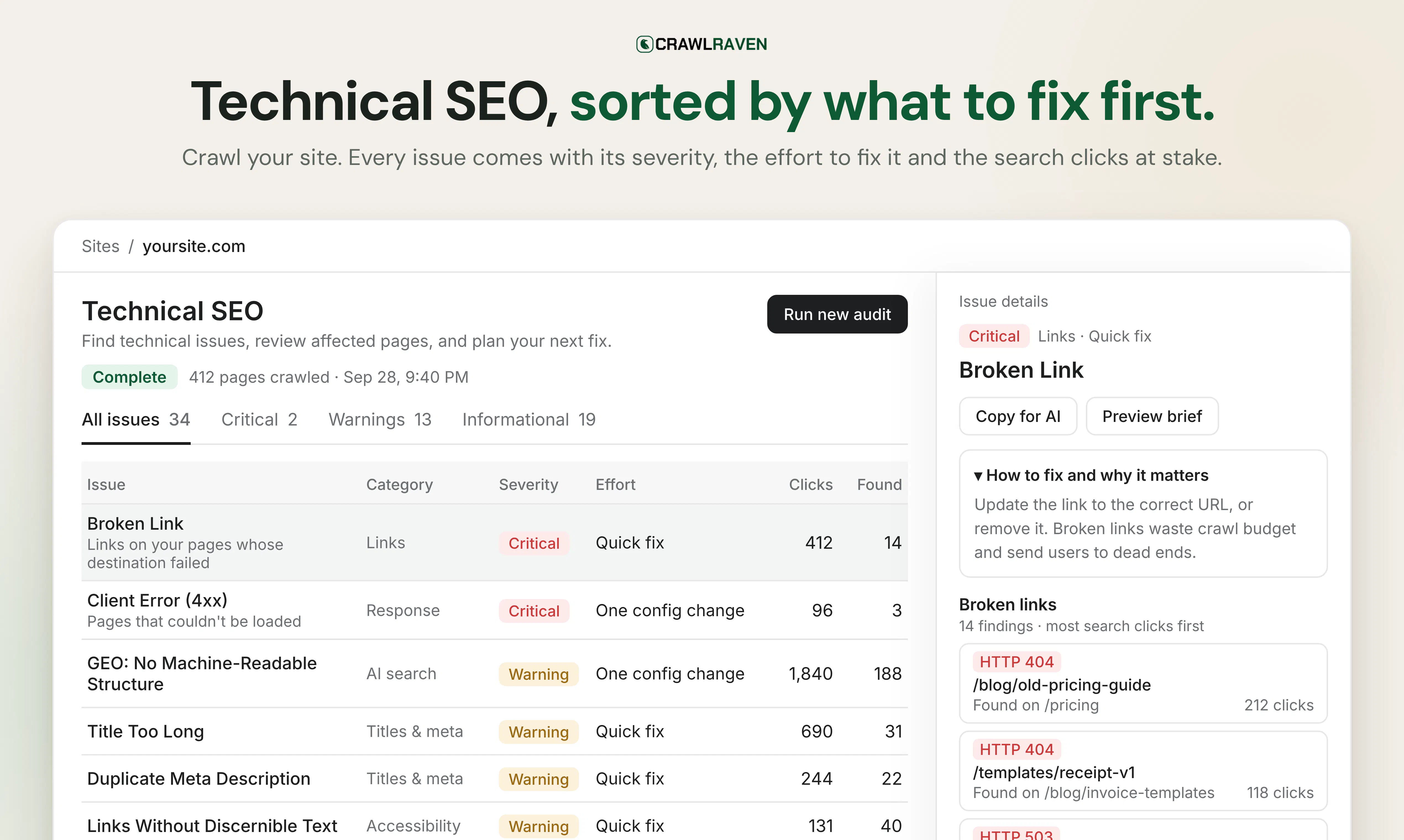Click the Run new audit button

[x=837, y=314]
